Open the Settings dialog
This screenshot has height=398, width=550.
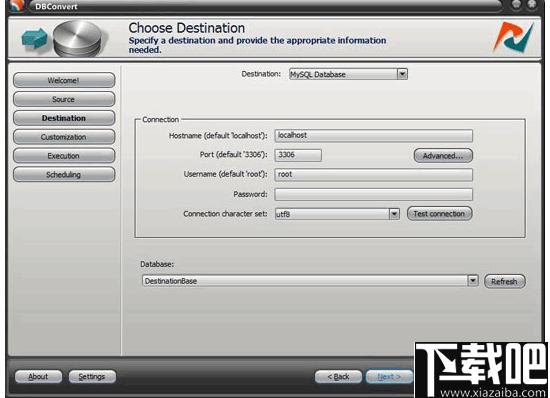[92, 377]
